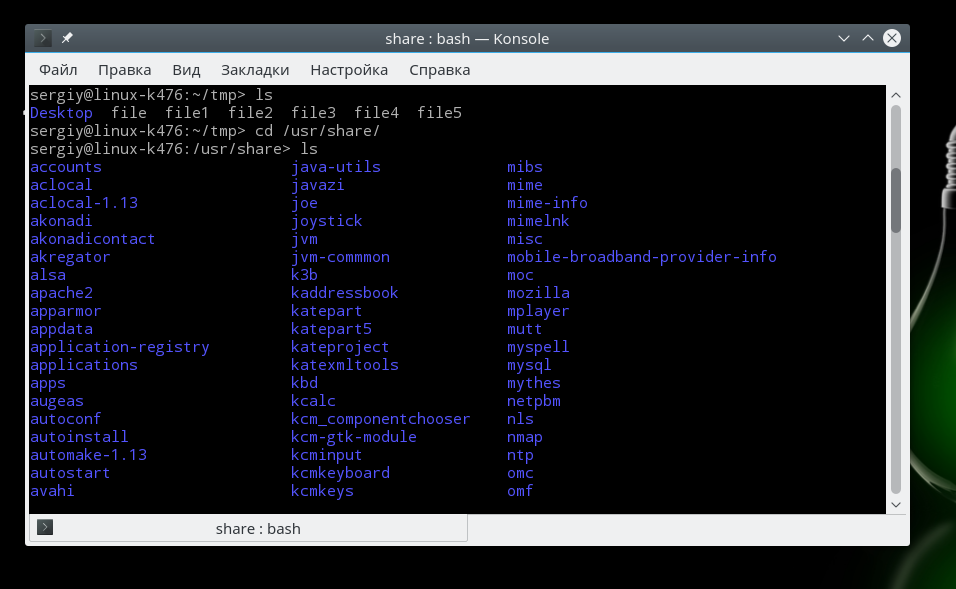The height and width of the screenshot is (589, 956).
Task: Click the terminal icon on the share : bash tab
Action: pyautogui.click(x=45, y=527)
